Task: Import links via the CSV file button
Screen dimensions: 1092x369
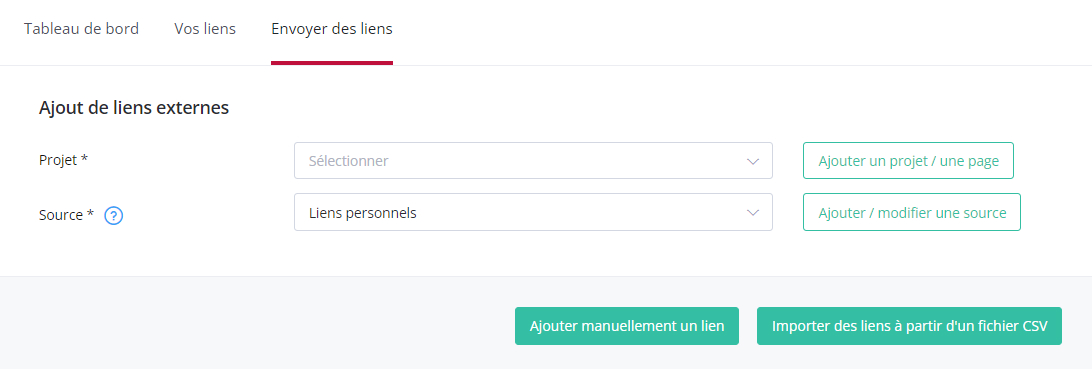Action: 910,326
